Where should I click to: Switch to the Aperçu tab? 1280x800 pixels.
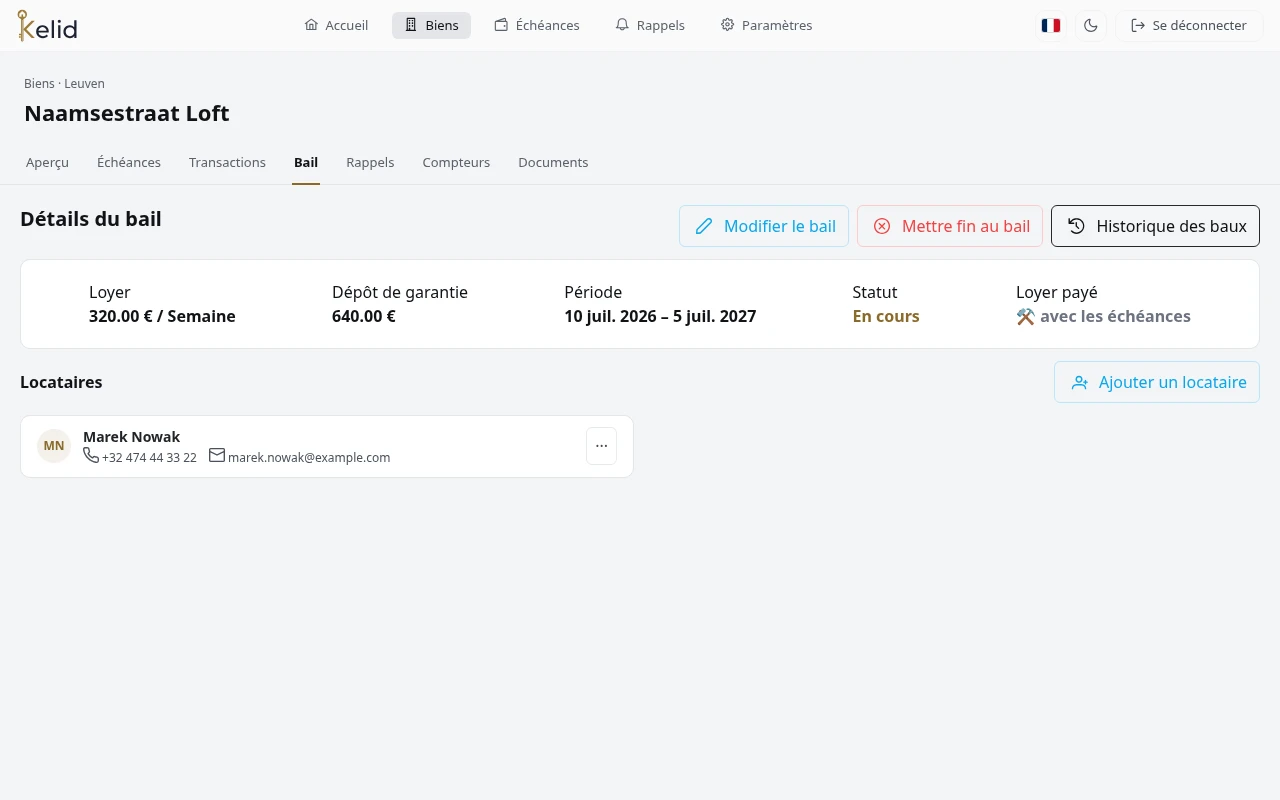click(x=47, y=162)
